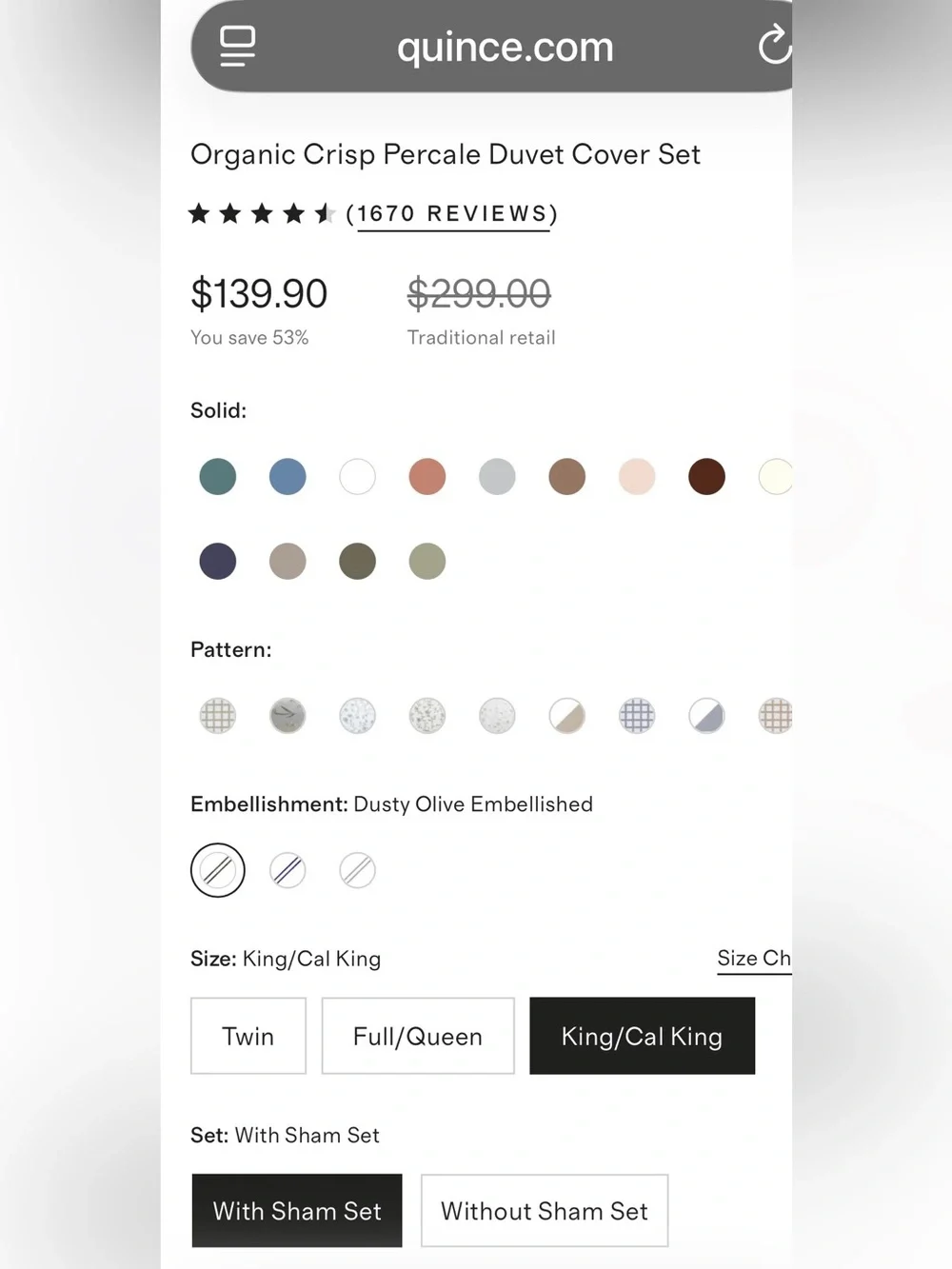This screenshot has height=1269, width=952.
Task: Pick the blue grid pattern swatch
Action: point(637,716)
